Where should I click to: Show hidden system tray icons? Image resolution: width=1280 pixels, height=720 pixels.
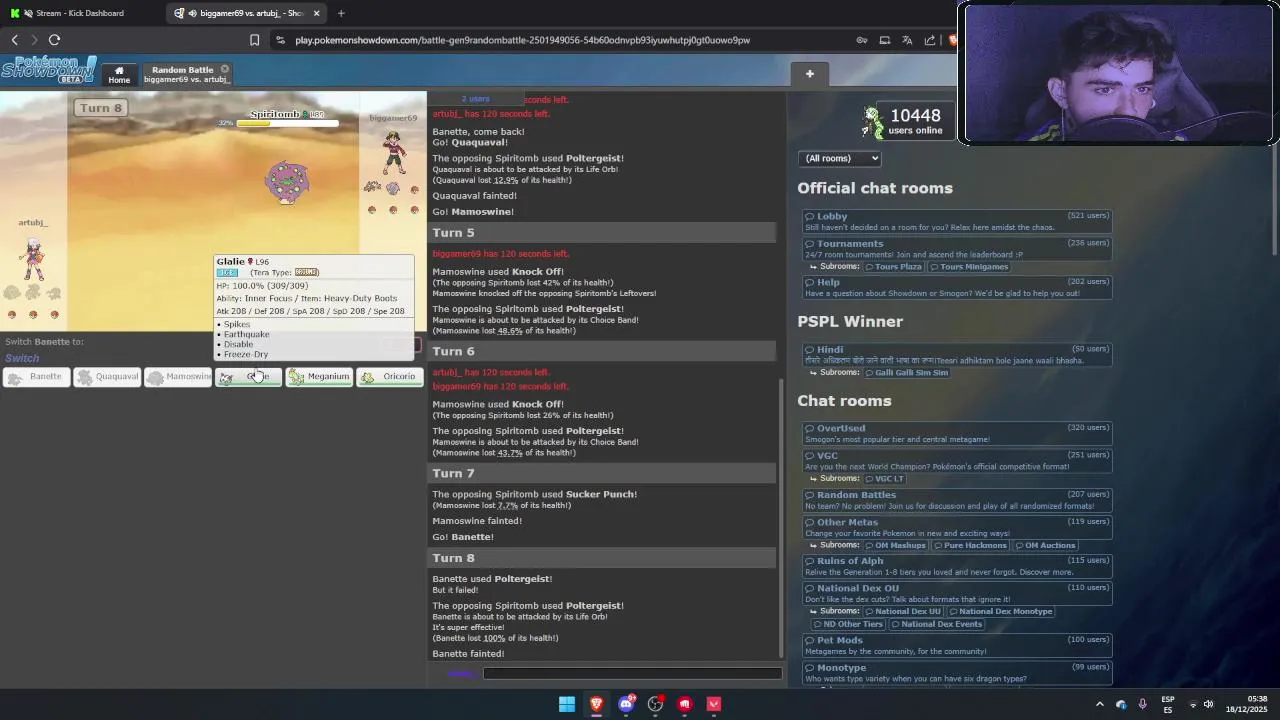1100,704
